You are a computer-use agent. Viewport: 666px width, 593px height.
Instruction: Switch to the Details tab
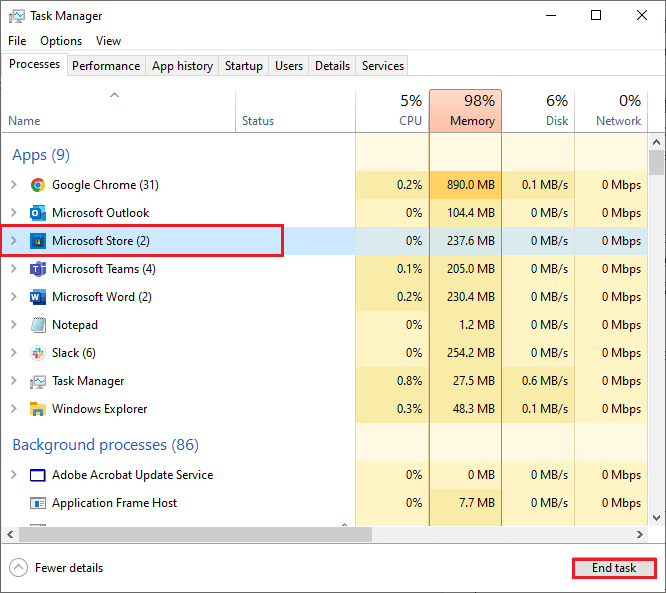pyautogui.click(x=332, y=66)
